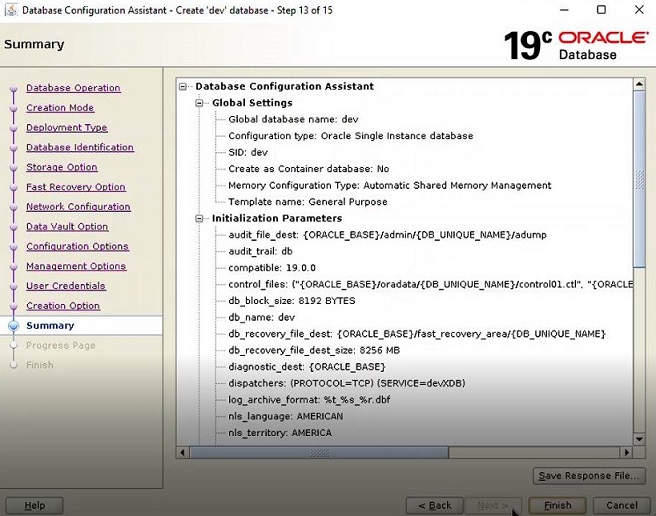Click the Java app icon in title bar
The height and width of the screenshot is (516, 656).
[x=11, y=10]
